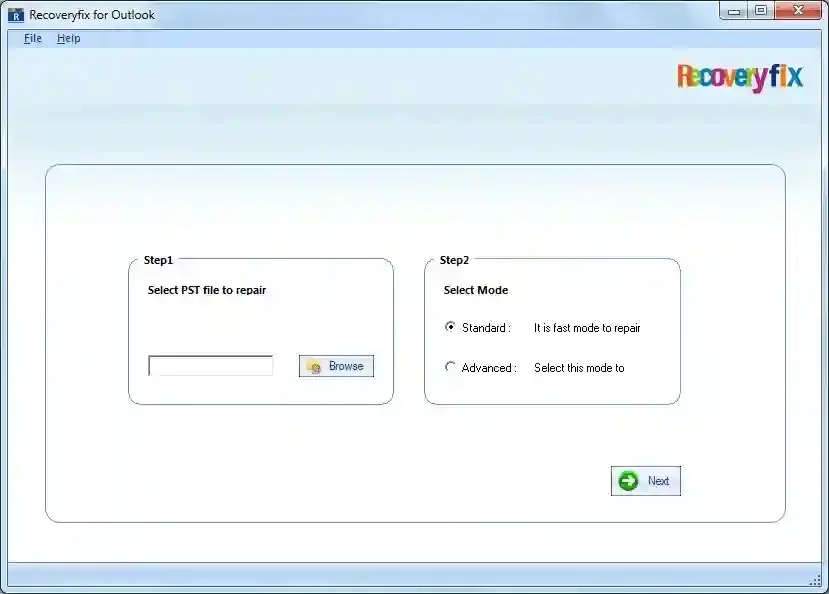Click the 'Select this mode to' description
This screenshot has width=829, height=594.
coord(579,368)
